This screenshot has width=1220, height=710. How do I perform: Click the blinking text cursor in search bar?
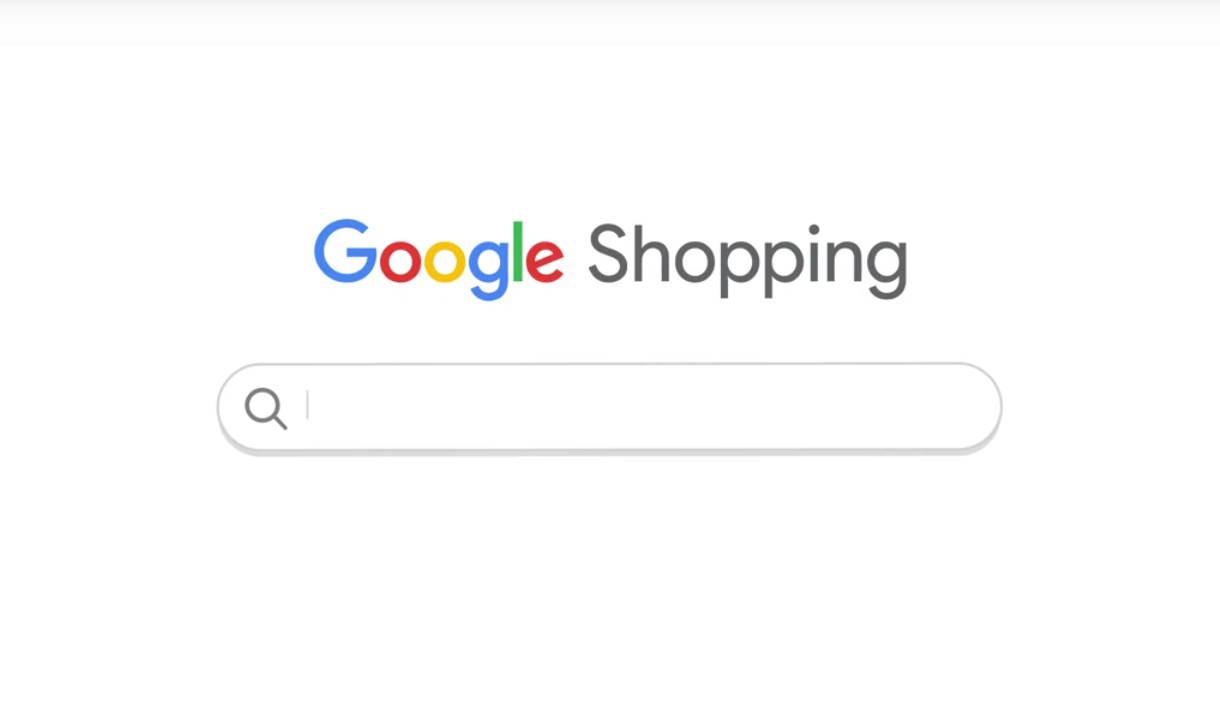pos(308,406)
